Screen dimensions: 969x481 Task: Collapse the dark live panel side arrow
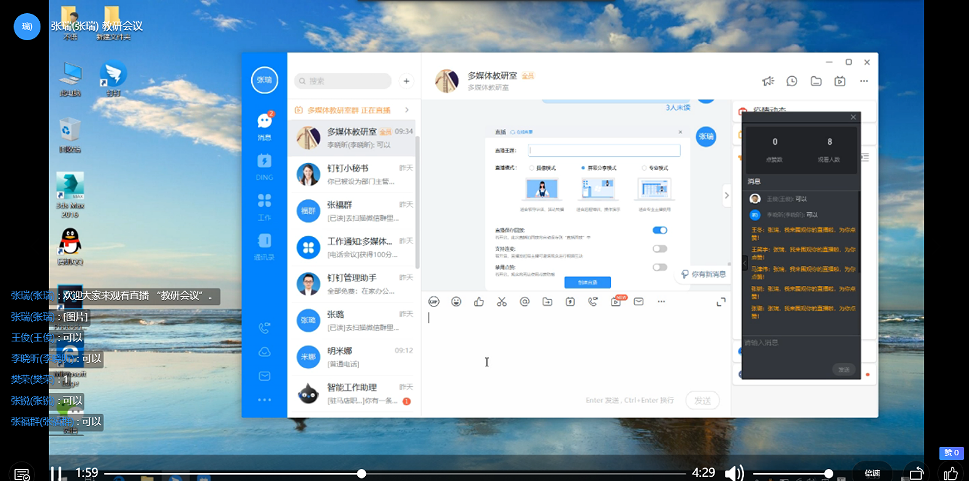[744, 264]
